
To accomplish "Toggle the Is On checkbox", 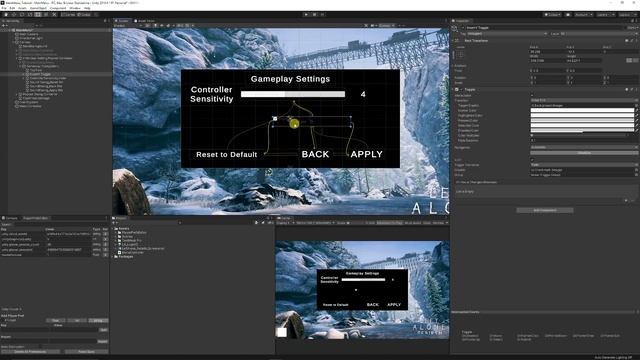I will click(x=532, y=160).
